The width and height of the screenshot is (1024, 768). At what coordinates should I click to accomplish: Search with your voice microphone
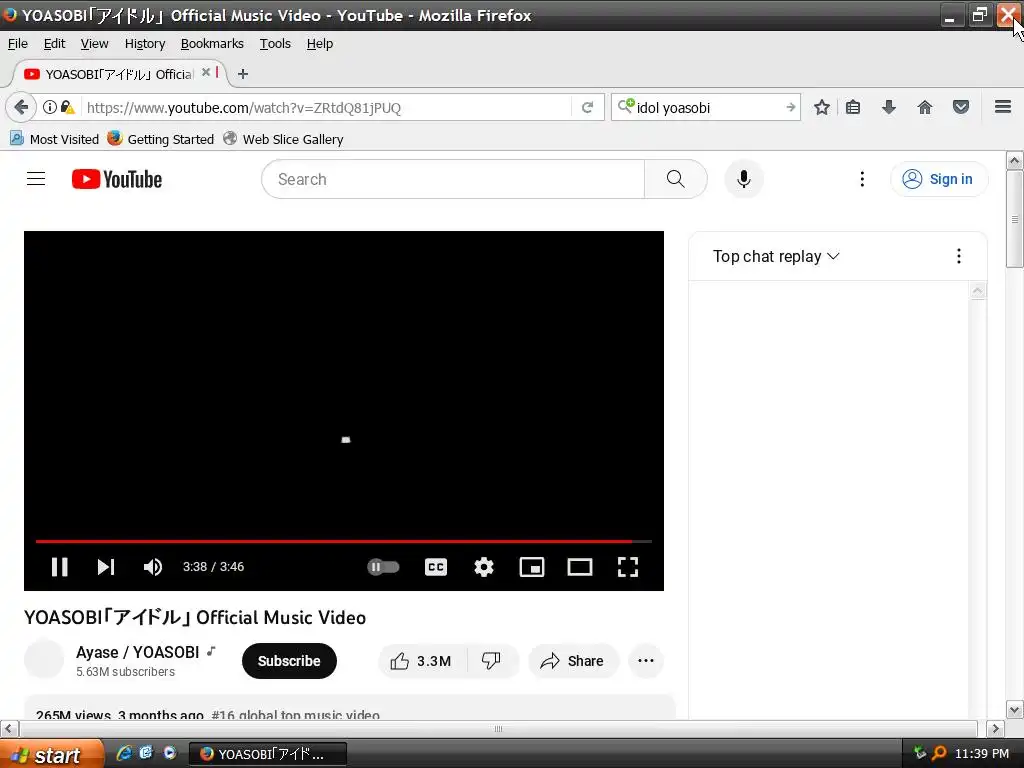[x=744, y=179]
